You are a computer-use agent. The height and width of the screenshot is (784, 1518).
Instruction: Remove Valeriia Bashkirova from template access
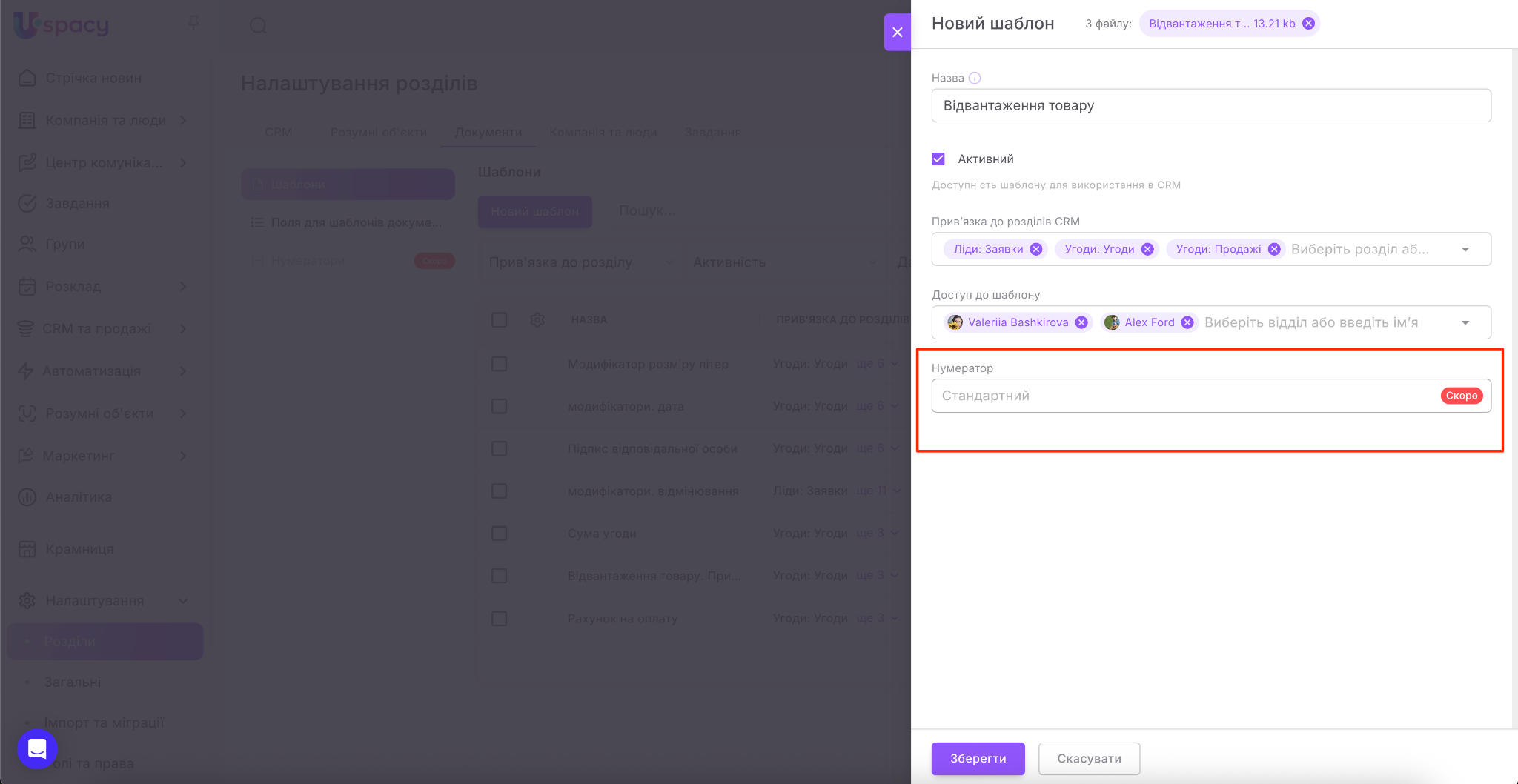1081,322
